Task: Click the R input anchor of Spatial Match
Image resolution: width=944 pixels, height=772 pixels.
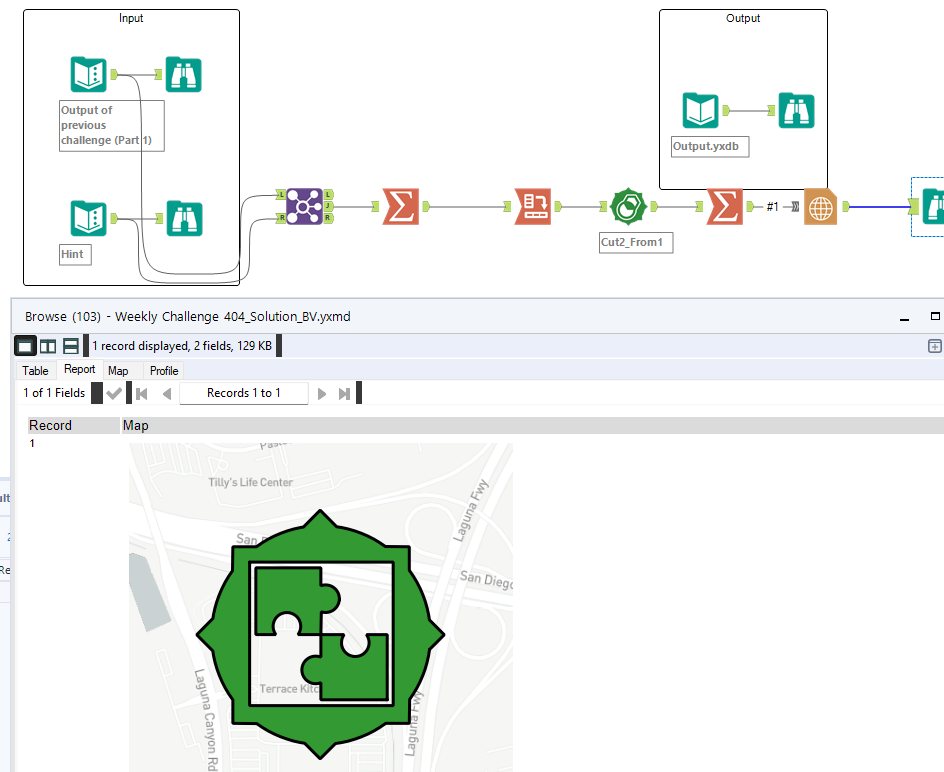Action: click(x=281, y=217)
